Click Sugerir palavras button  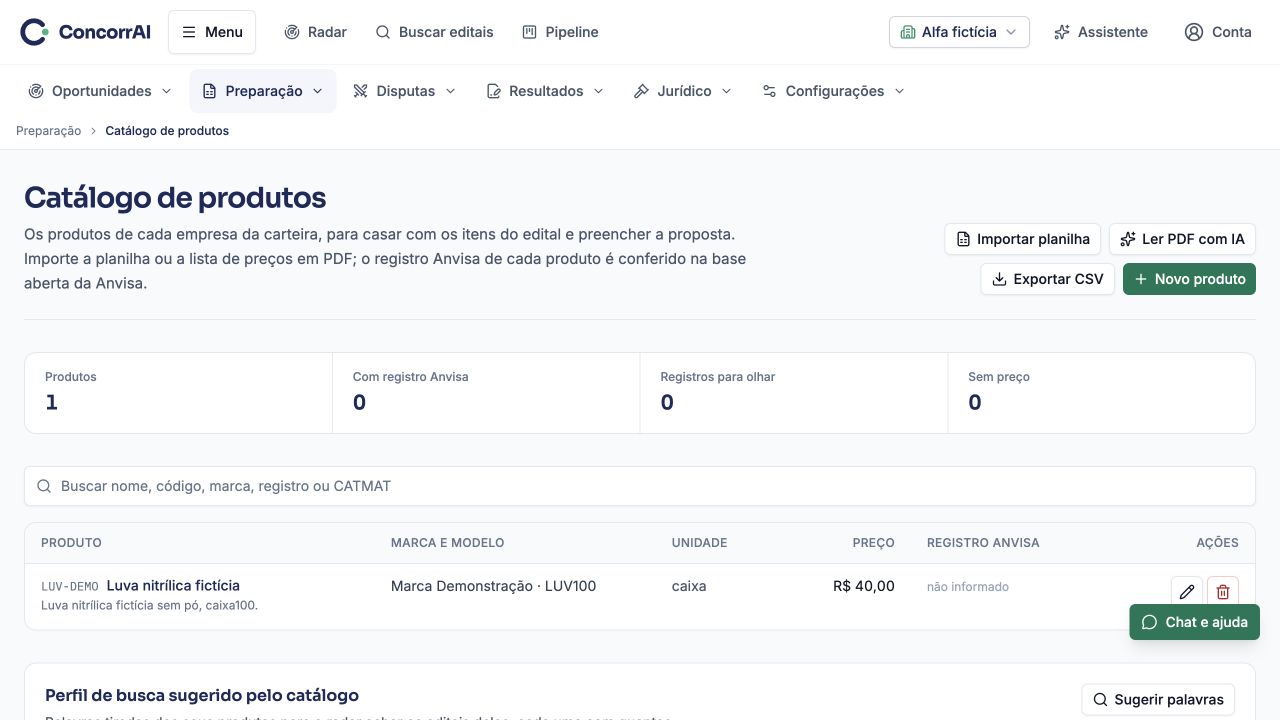tap(1158, 700)
